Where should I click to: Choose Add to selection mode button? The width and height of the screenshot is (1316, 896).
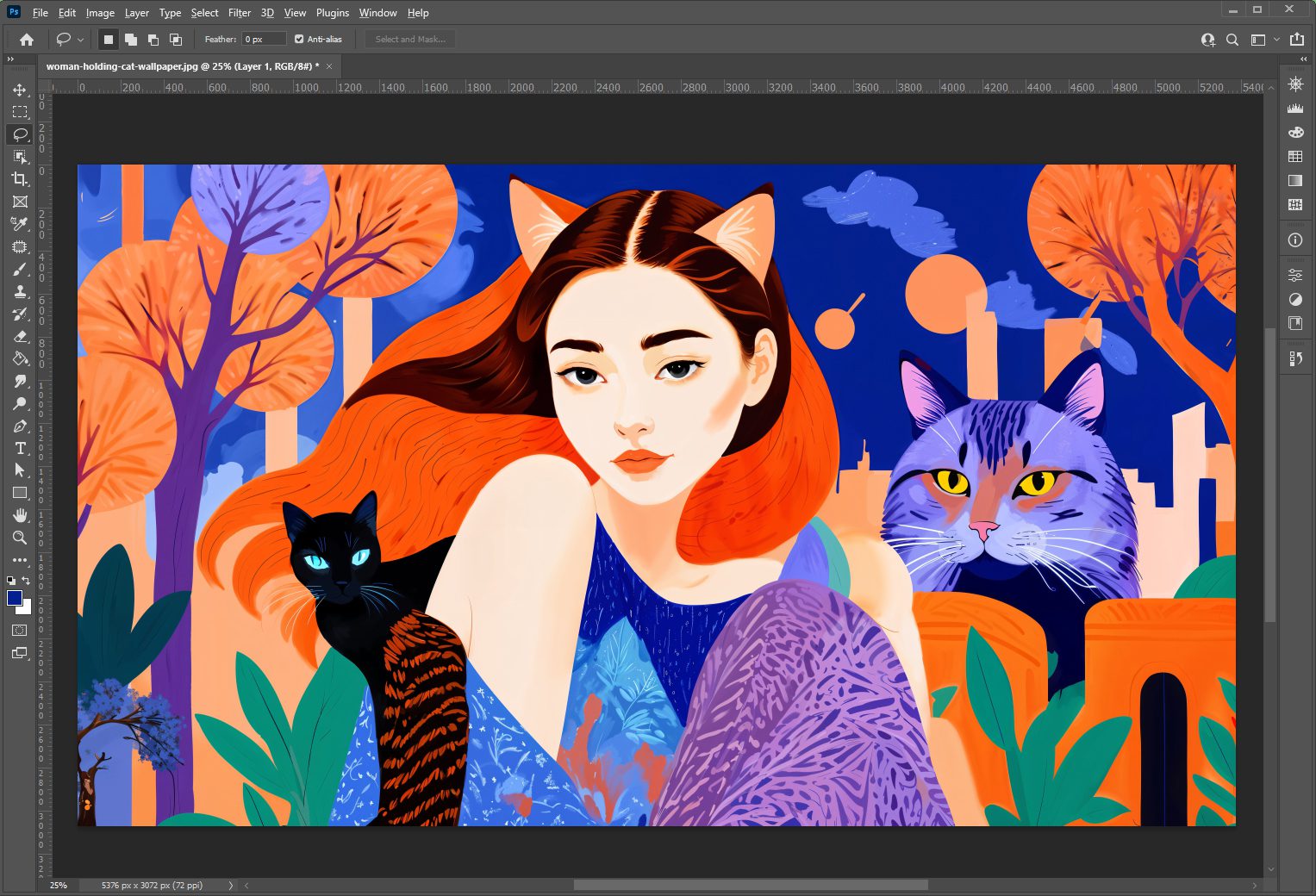pos(131,40)
